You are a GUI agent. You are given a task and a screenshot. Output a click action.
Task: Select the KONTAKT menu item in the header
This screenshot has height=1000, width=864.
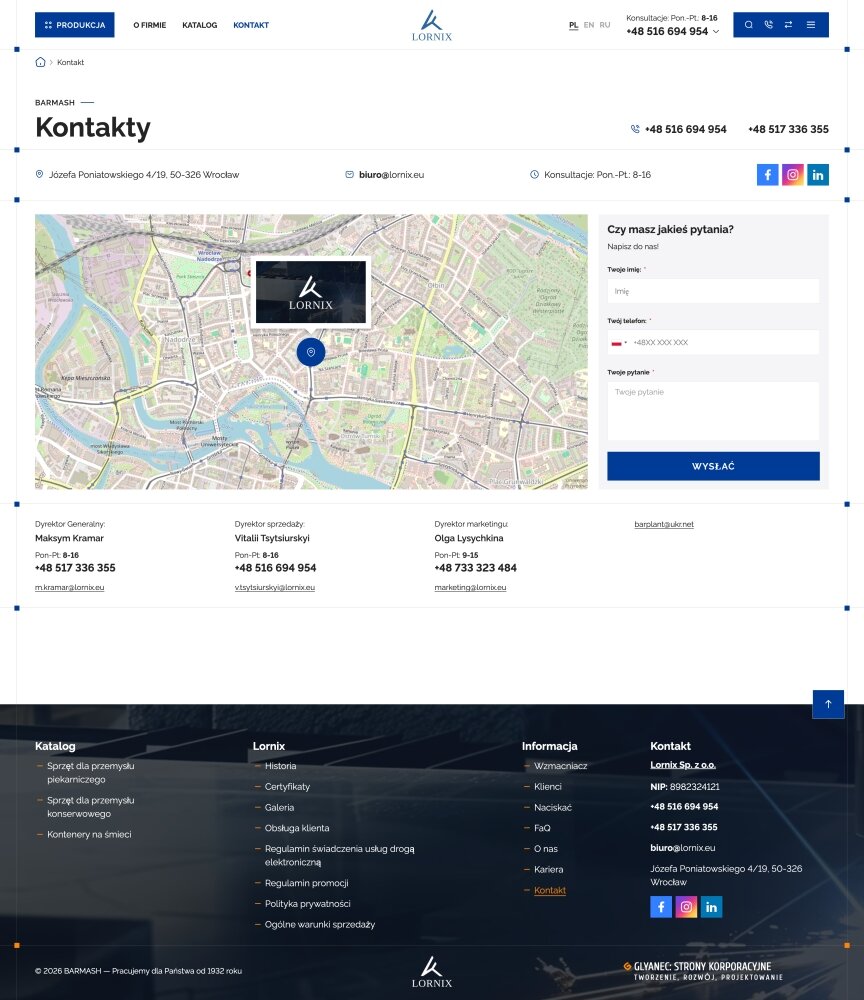pos(251,26)
